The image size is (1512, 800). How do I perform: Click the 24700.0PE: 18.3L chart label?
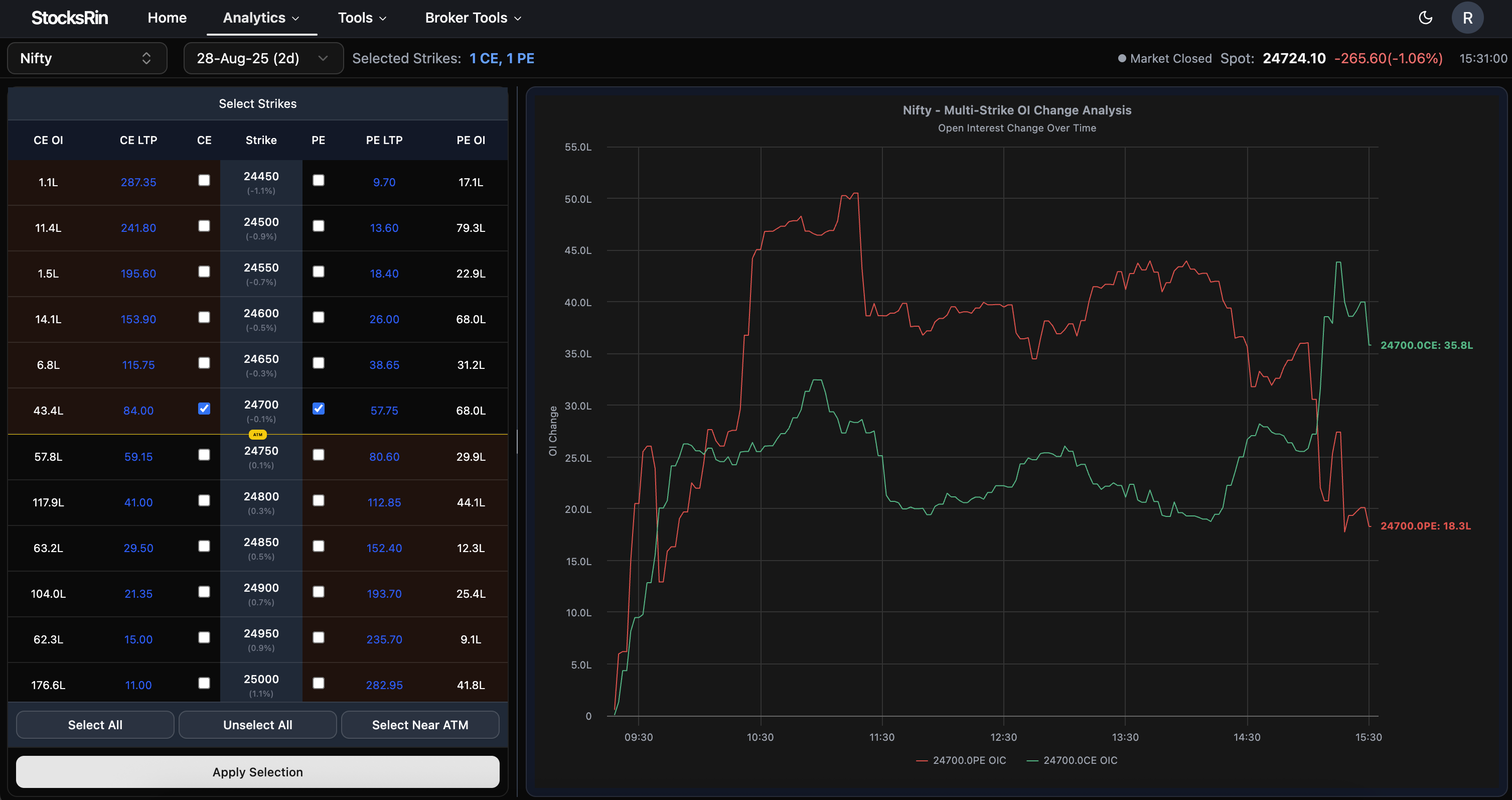coord(1425,525)
